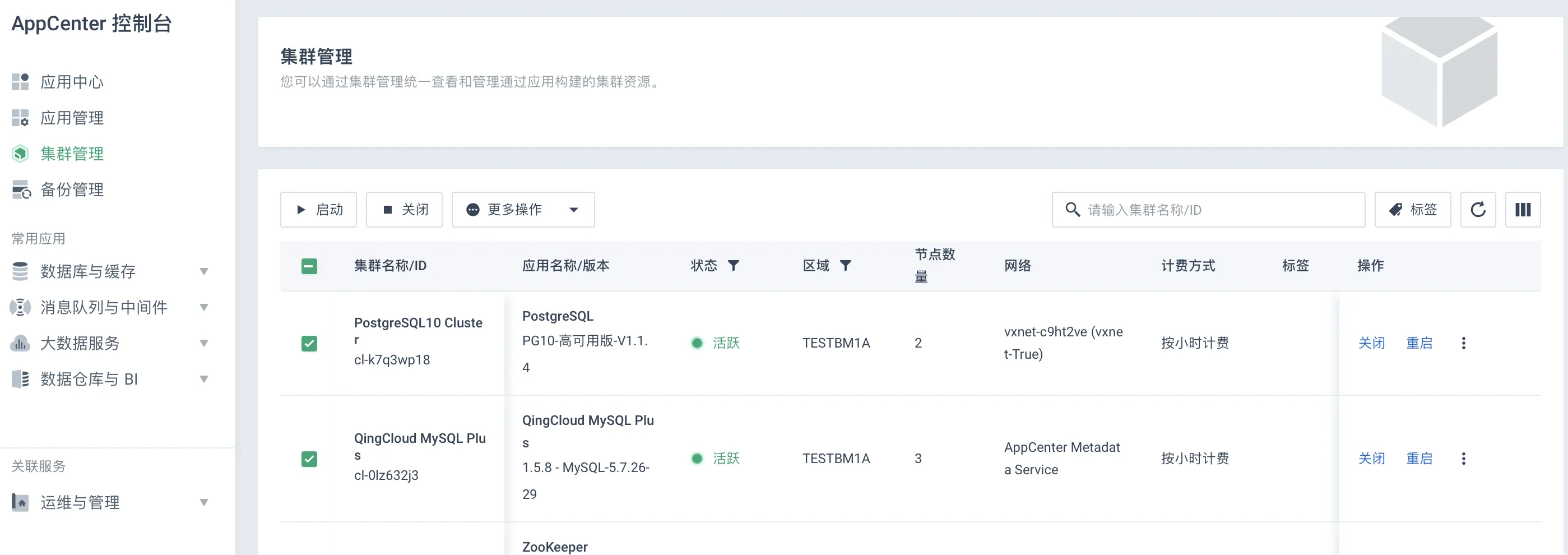This screenshot has width=1568, height=555.
Task: Click the search magnifier icon
Action: [x=1073, y=210]
